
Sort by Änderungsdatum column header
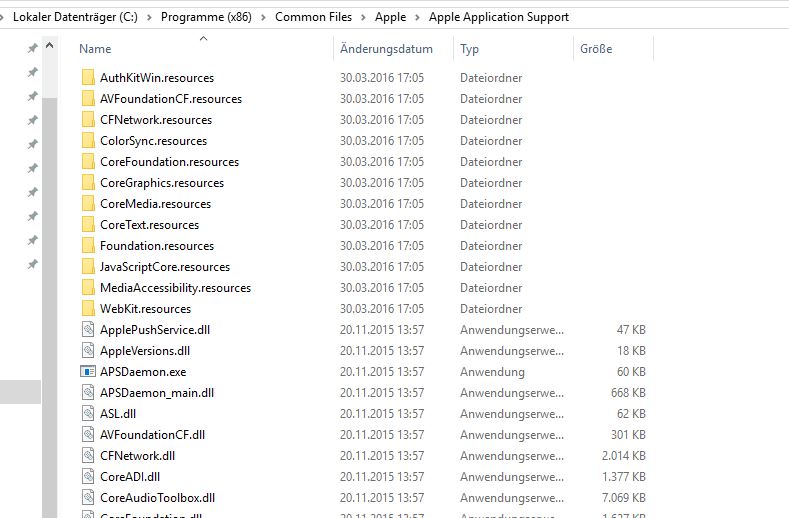click(386, 49)
